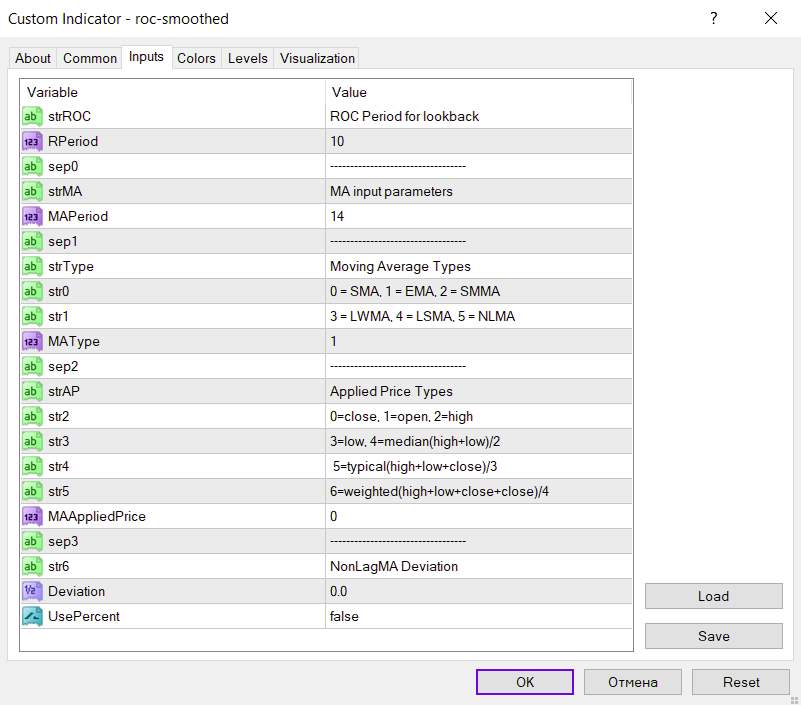Select the 'ROC Period for lookback' value

(x=405, y=116)
